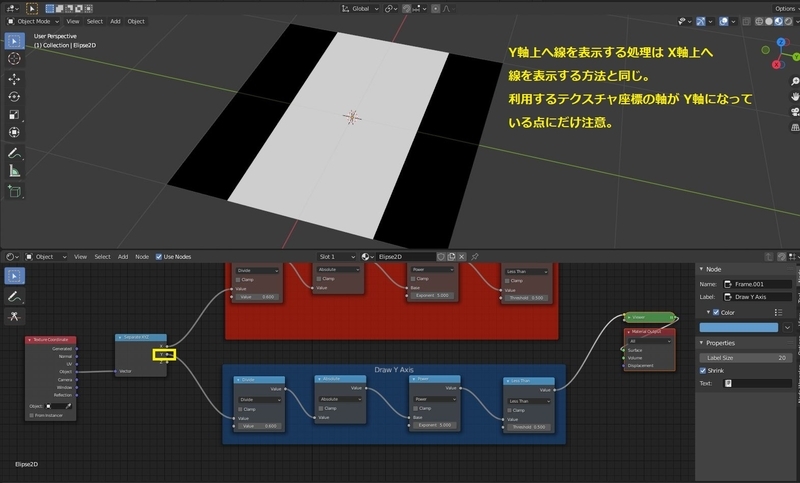The height and width of the screenshot is (483, 800).
Task: Switch to solid viewport shading
Action: click(x=769, y=21)
